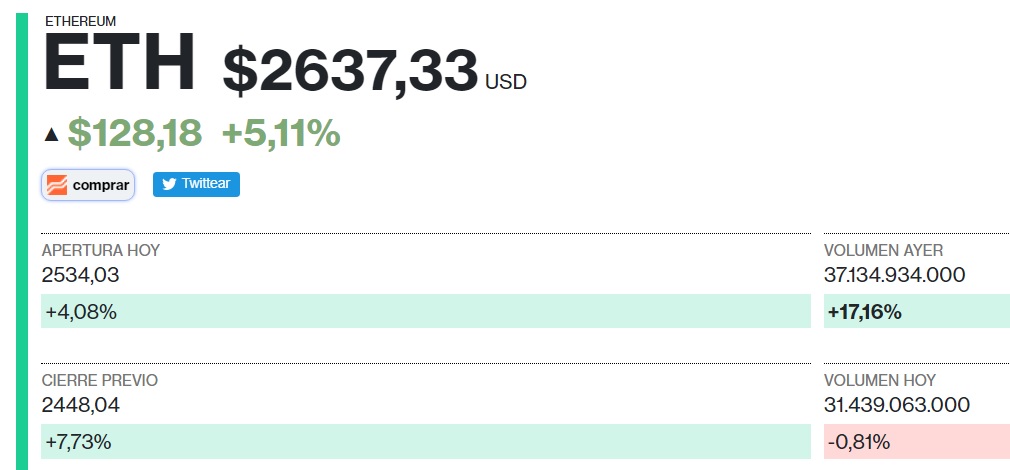Click the VOLUMEN AYER heading
Image resolution: width=1010 pixels, height=470 pixels.
click(x=883, y=250)
